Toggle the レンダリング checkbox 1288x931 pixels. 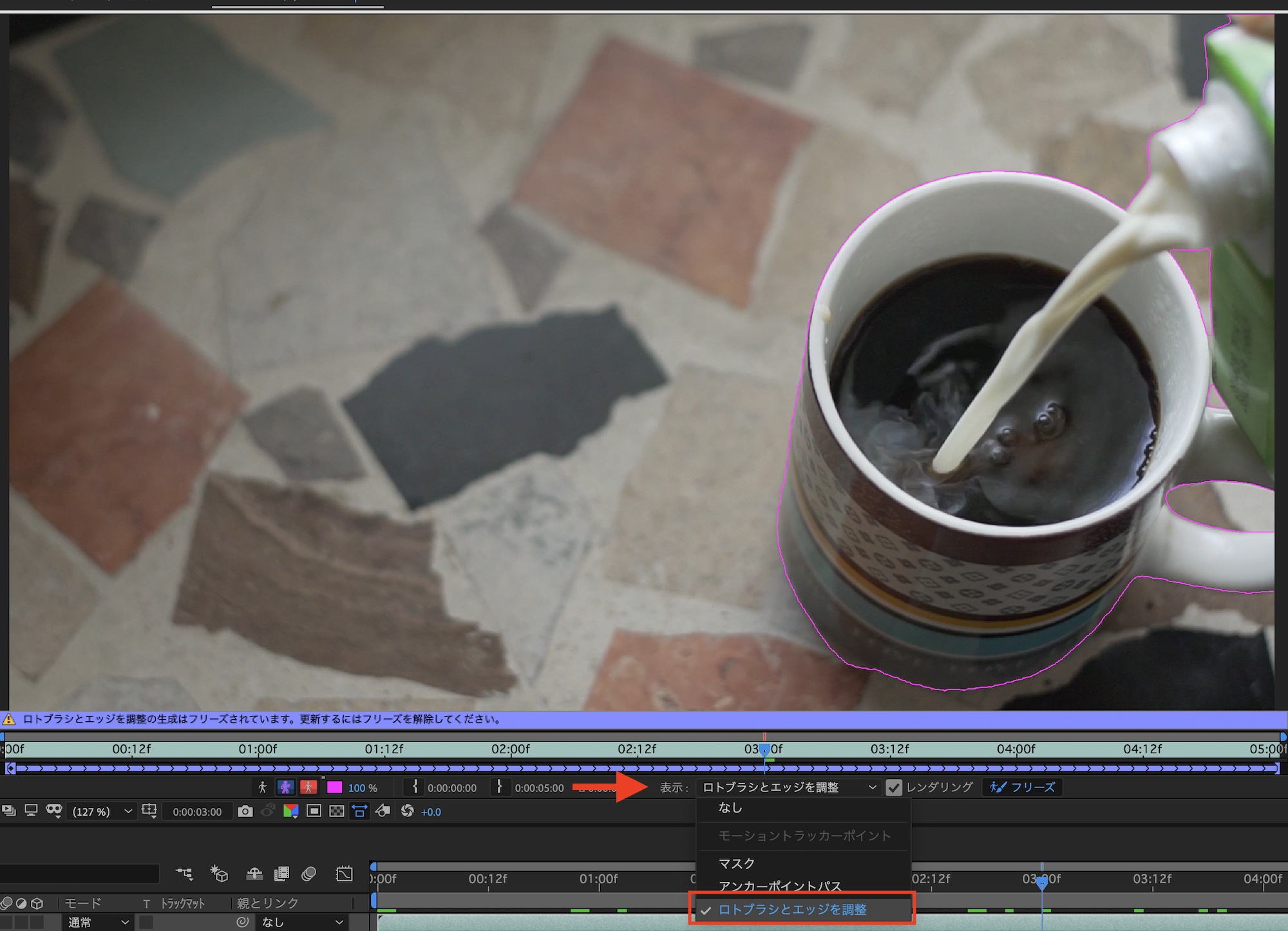pyautogui.click(x=894, y=787)
